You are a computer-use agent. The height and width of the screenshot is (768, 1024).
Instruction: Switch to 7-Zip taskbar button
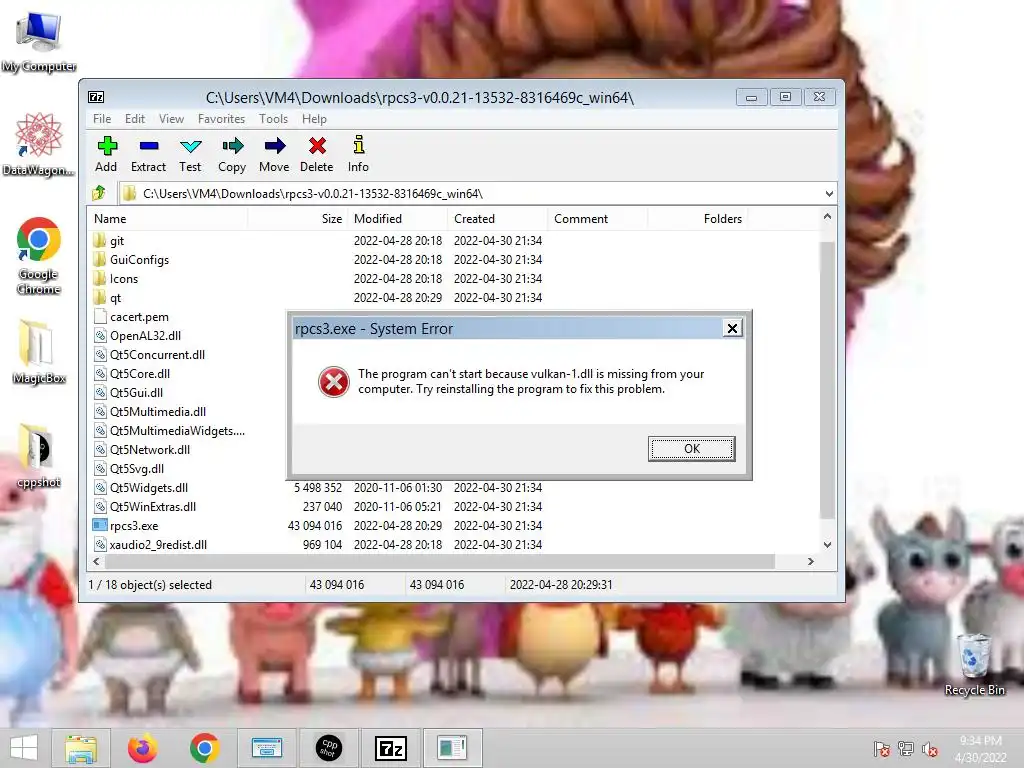pos(391,748)
